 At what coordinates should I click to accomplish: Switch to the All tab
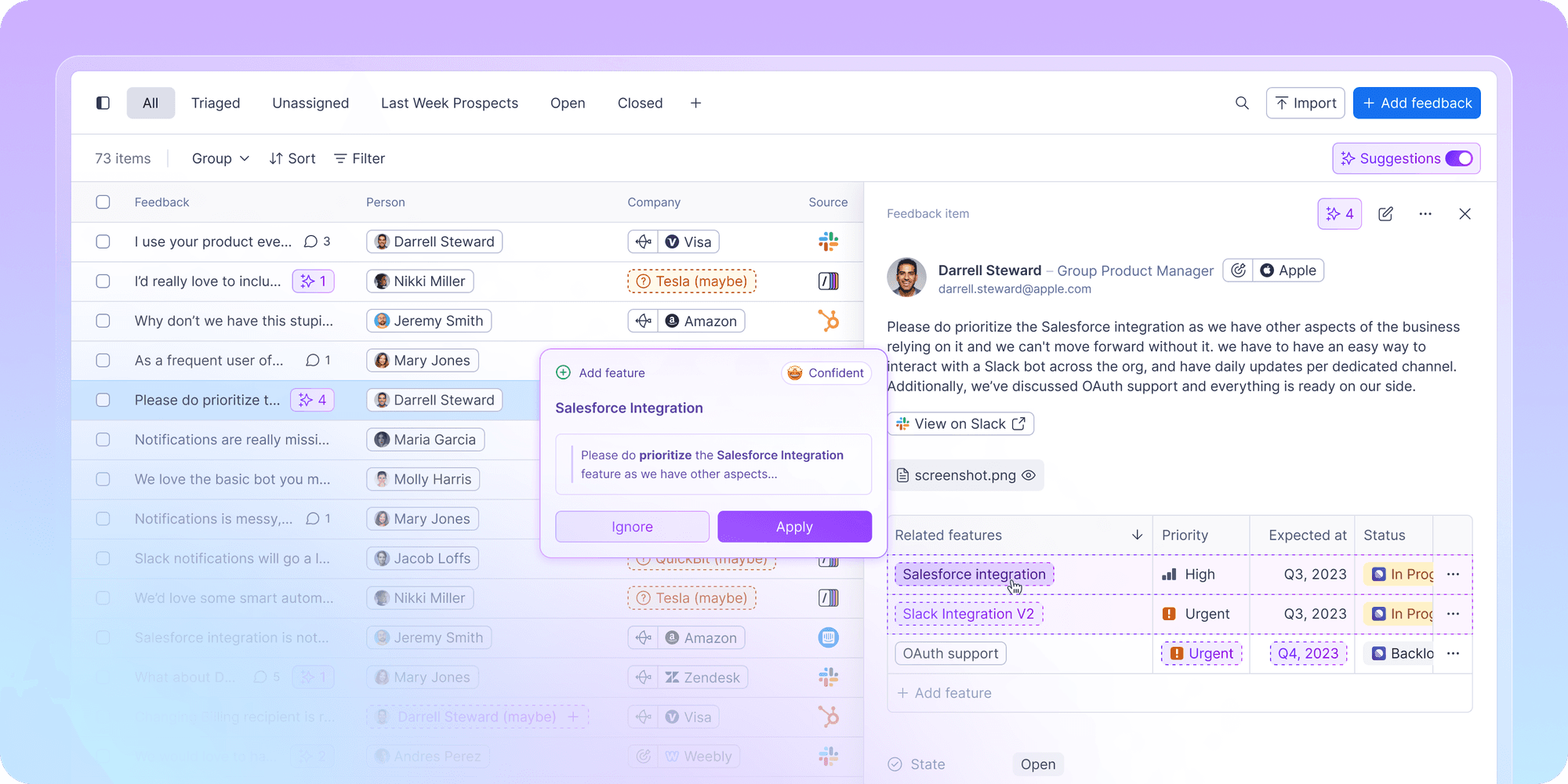[151, 103]
